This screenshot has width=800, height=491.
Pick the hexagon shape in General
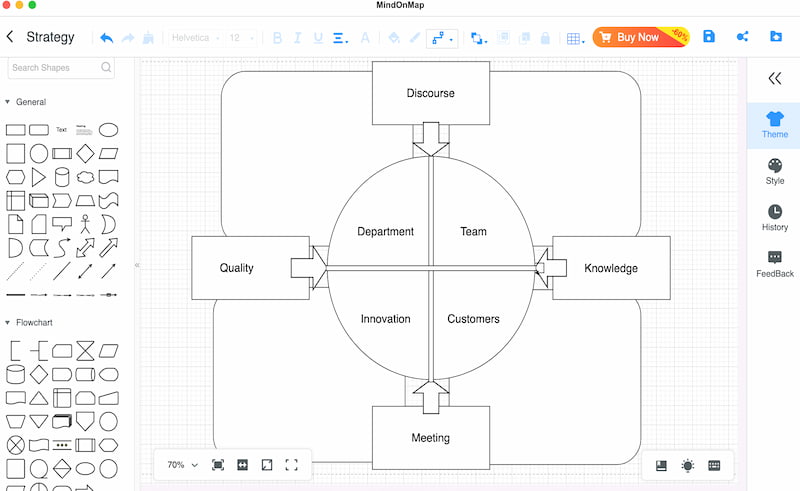[x=15, y=177]
